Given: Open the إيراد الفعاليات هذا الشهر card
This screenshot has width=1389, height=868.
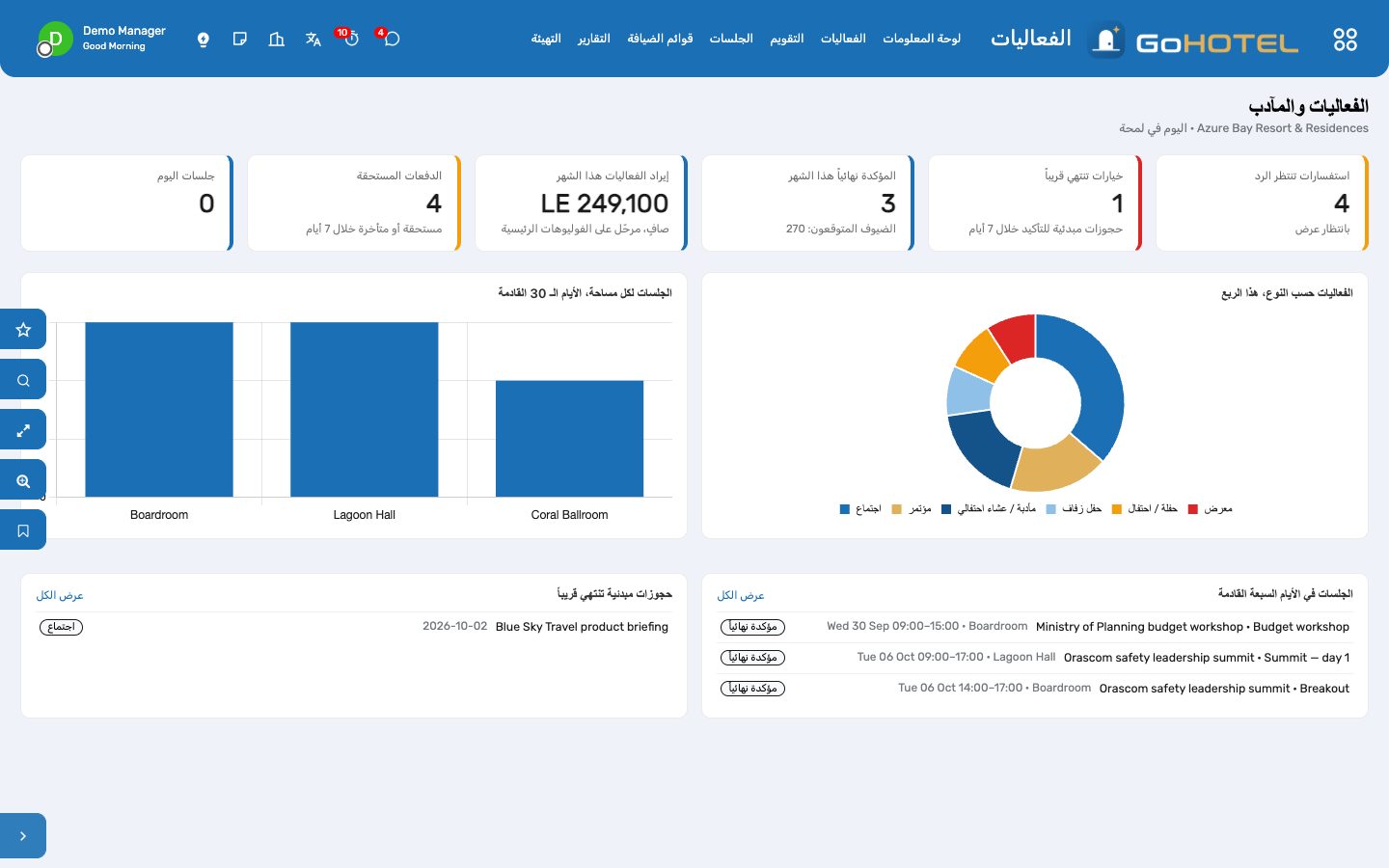Looking at the screenshot, I should pyautogui.click(x=582, y=203).
